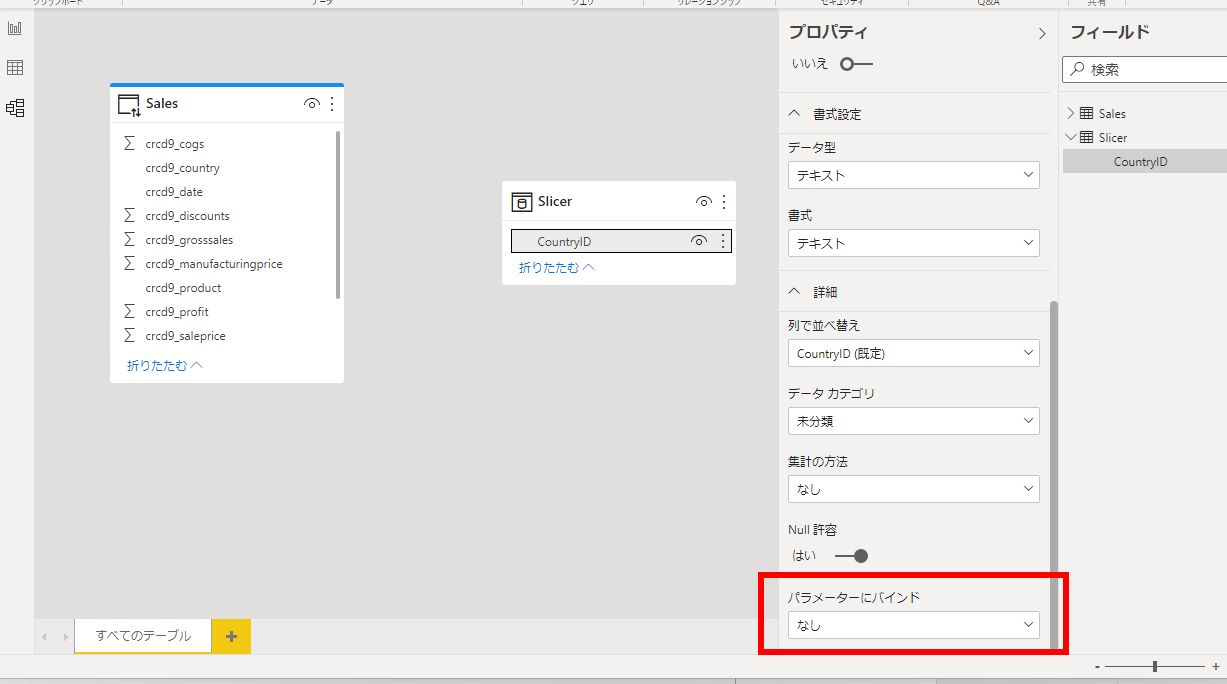Image resolution: width=1227 pixels, height=684 pixels.
Task: Open Sales table more options menu
Action: (332, 104)
